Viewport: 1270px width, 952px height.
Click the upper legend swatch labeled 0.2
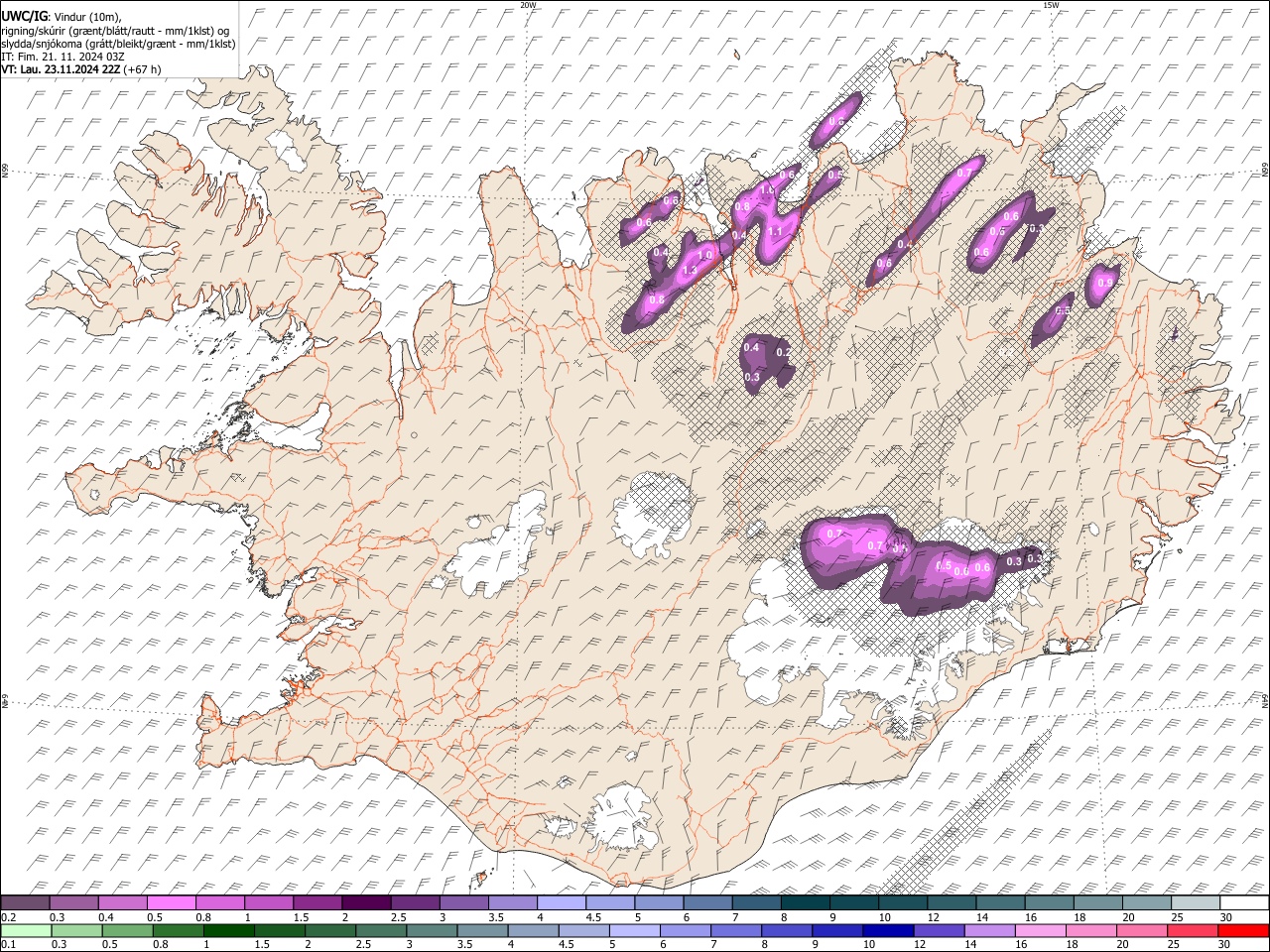pyautogui.click(x=25, y=902)
